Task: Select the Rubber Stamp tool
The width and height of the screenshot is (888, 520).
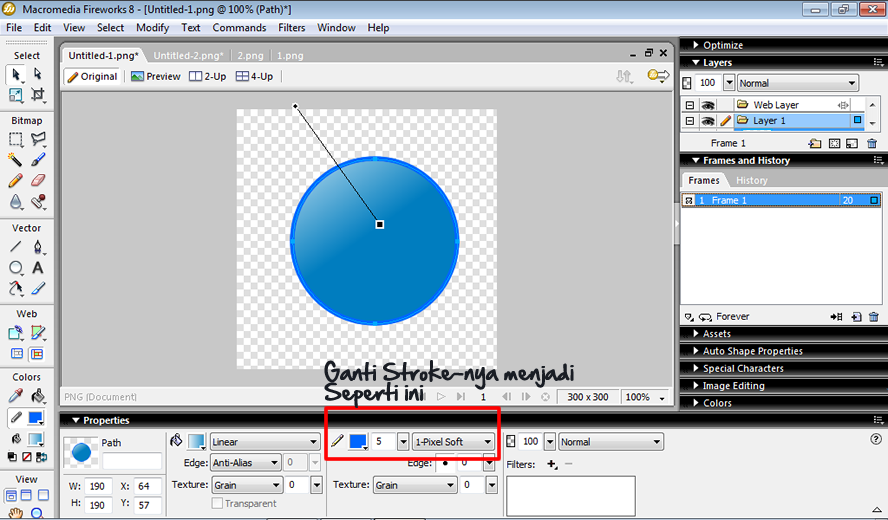Action: (37, 202)
